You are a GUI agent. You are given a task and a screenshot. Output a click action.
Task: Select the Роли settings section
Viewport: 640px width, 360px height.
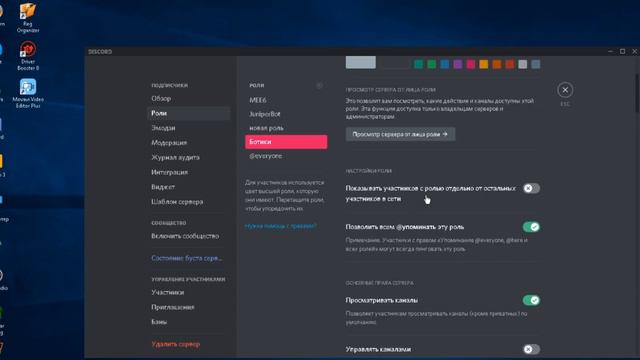point(188,113)
